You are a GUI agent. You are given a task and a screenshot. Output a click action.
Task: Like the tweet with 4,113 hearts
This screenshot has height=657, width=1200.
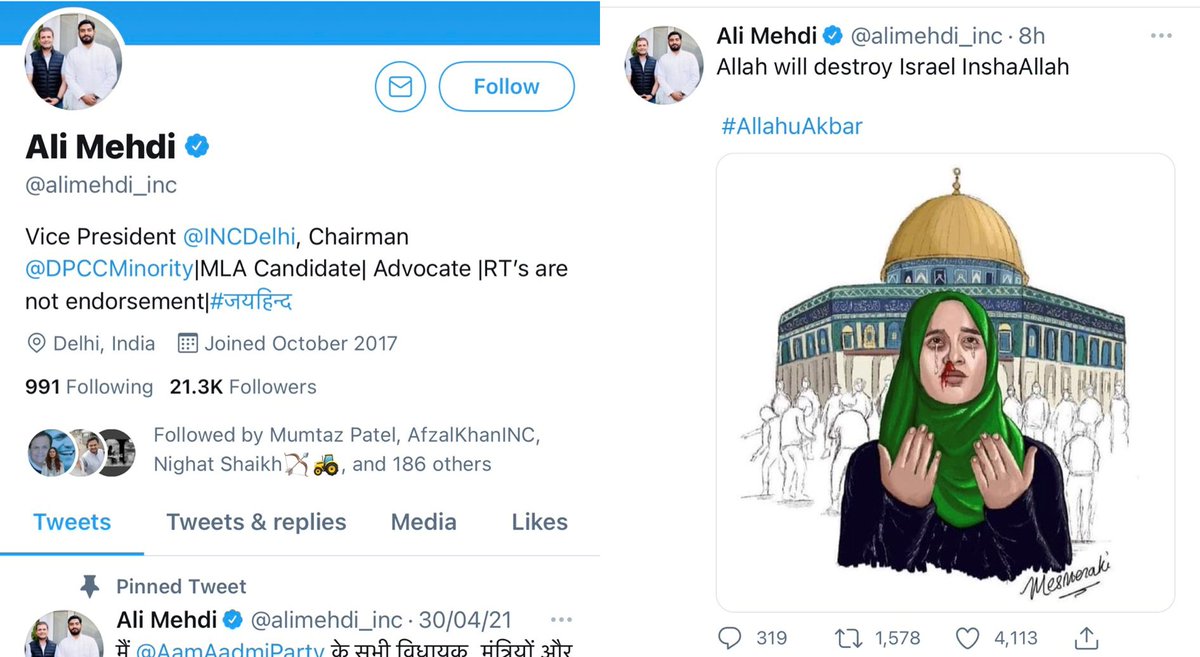[x=967, y=637]
